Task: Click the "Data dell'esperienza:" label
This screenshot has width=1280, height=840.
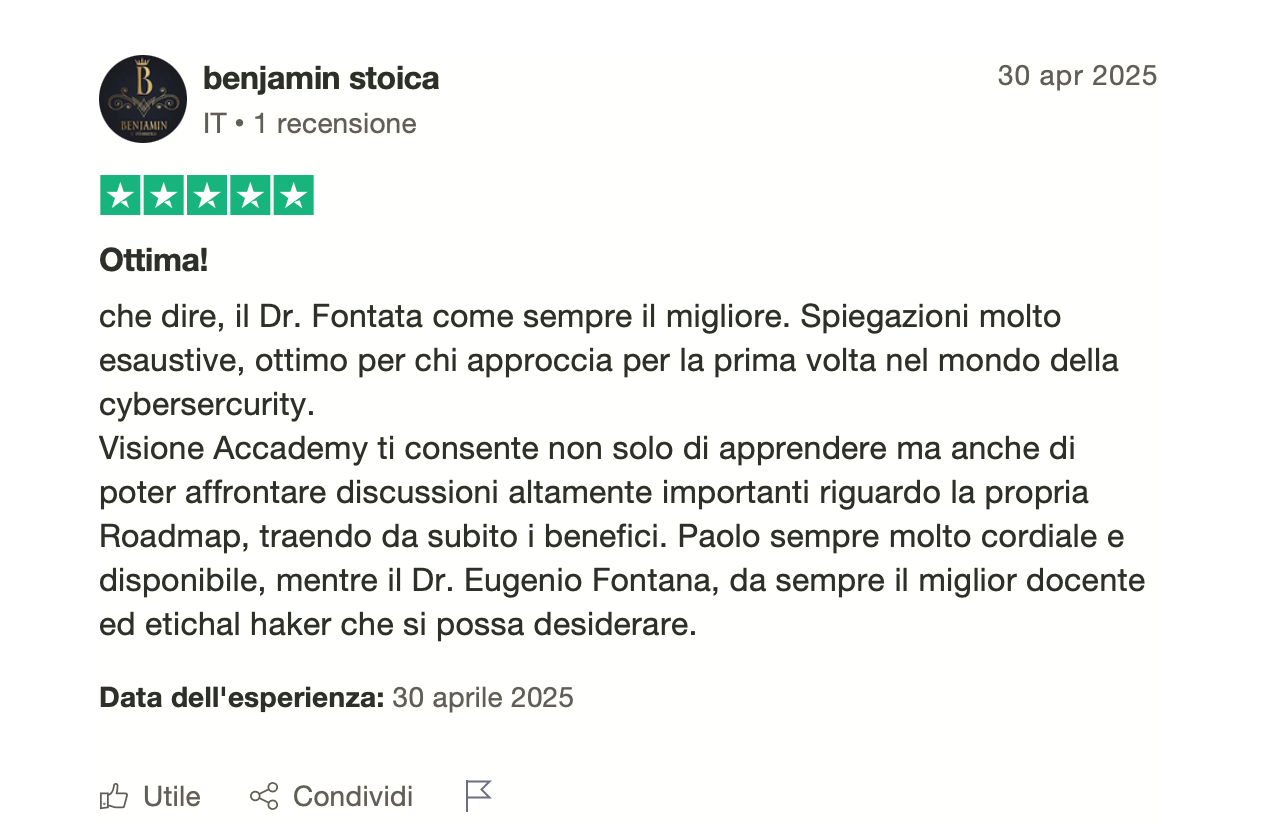Action: (241, 697)
